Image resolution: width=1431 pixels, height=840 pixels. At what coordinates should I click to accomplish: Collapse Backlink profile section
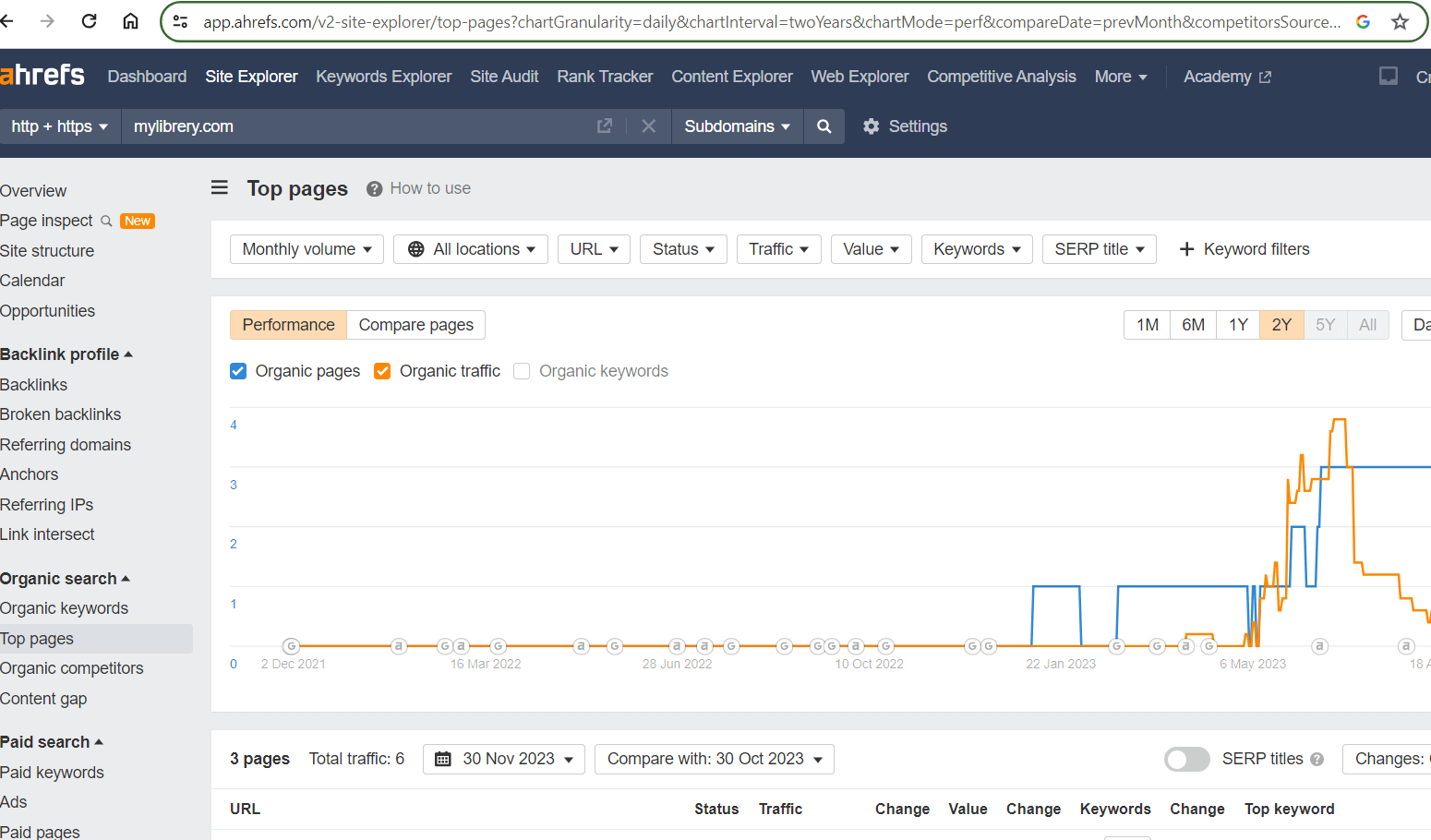coord(66,354)
